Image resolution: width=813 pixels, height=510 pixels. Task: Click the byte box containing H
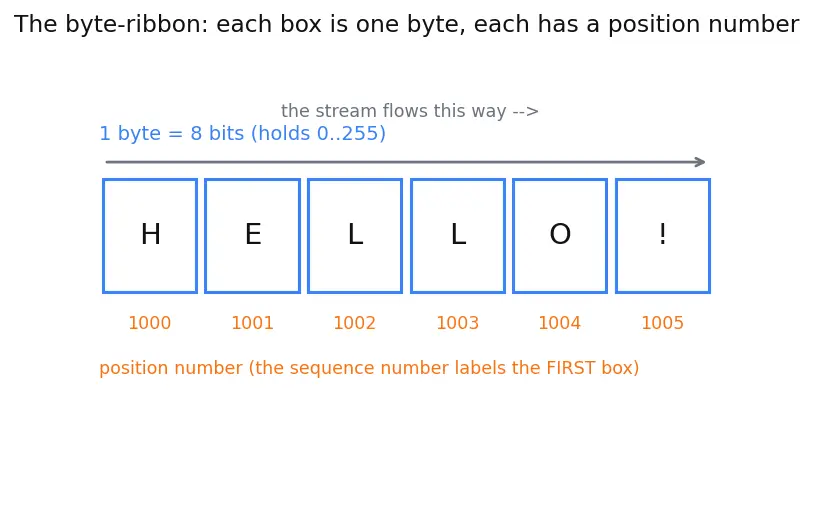point(150,236)
